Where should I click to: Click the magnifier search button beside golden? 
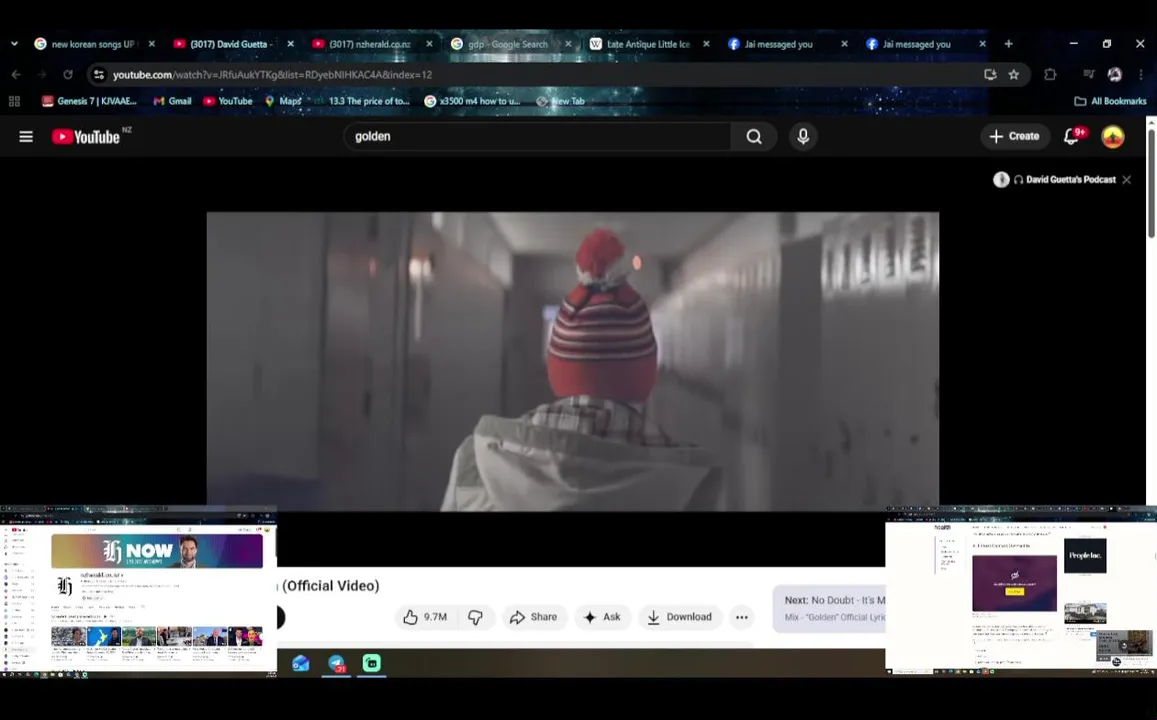753,136
